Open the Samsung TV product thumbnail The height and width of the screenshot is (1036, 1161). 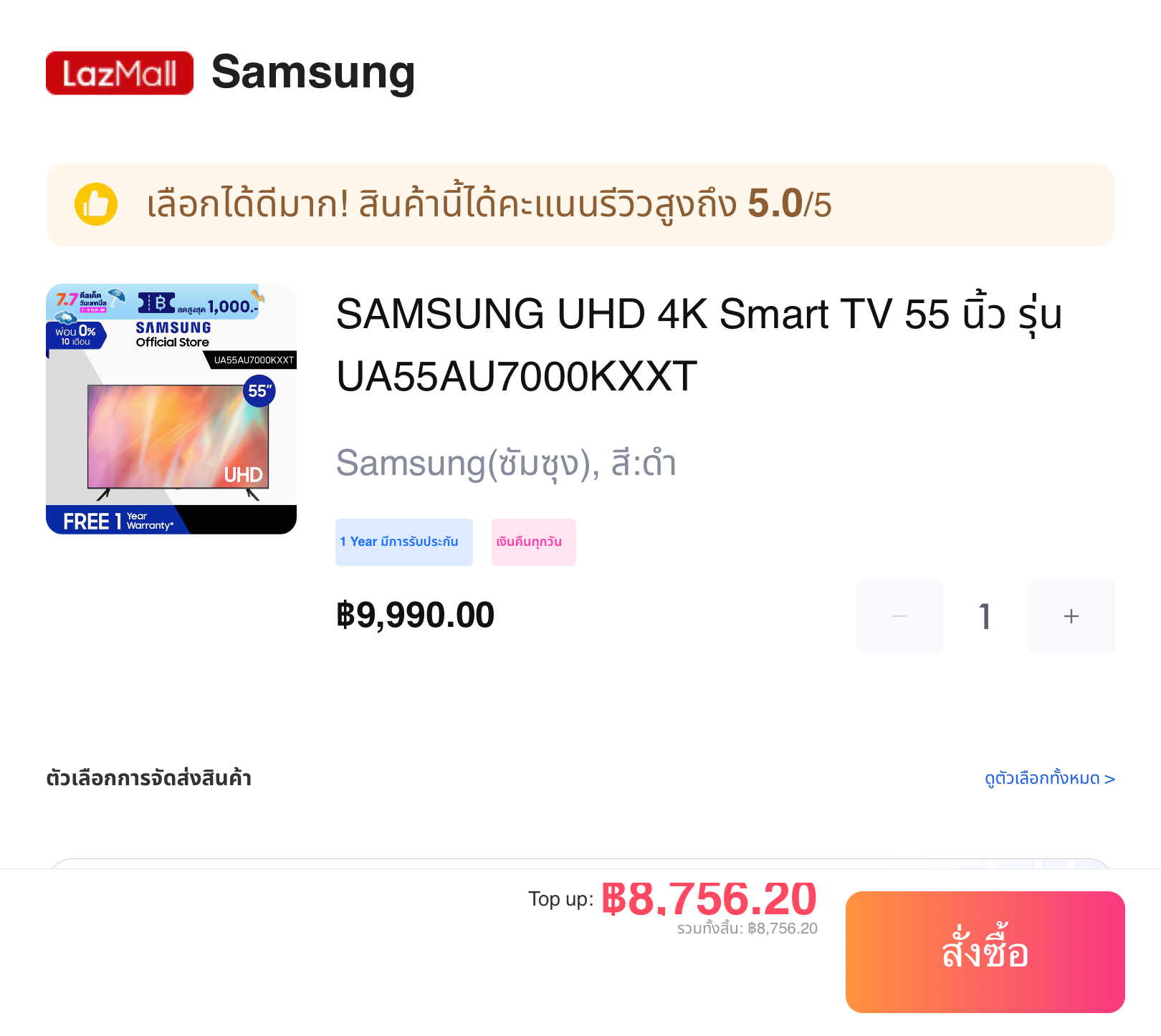click(x=171, y=409)
